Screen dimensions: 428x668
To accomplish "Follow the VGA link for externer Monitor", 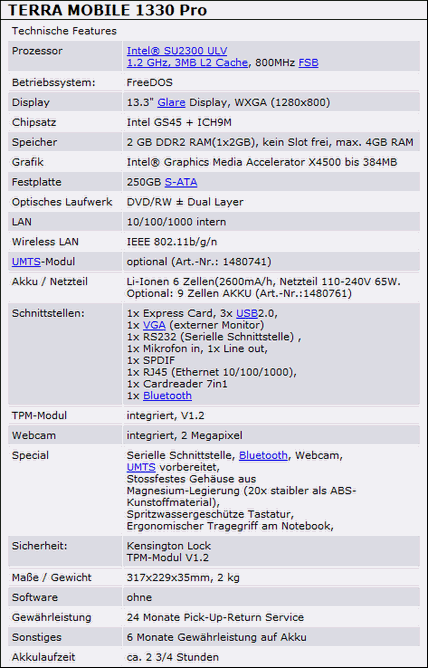I will 154,325.
